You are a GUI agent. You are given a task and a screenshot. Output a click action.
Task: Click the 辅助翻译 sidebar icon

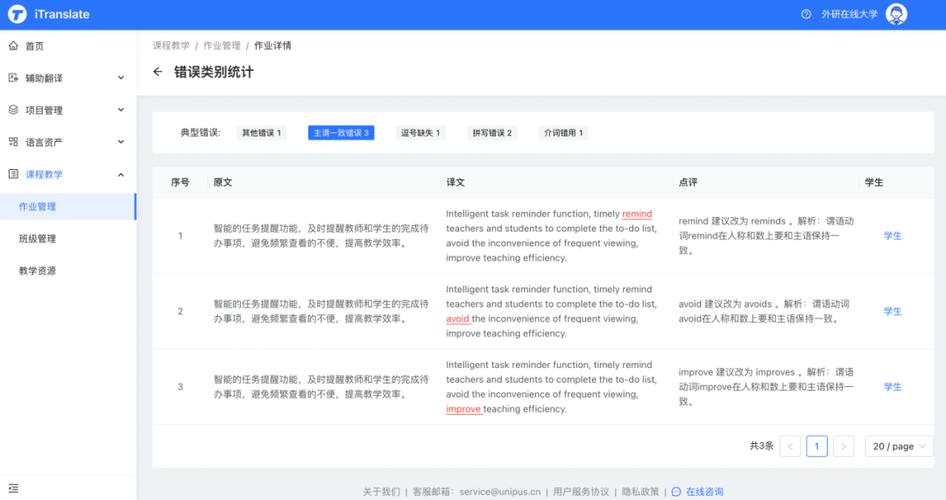coord(13,78)
